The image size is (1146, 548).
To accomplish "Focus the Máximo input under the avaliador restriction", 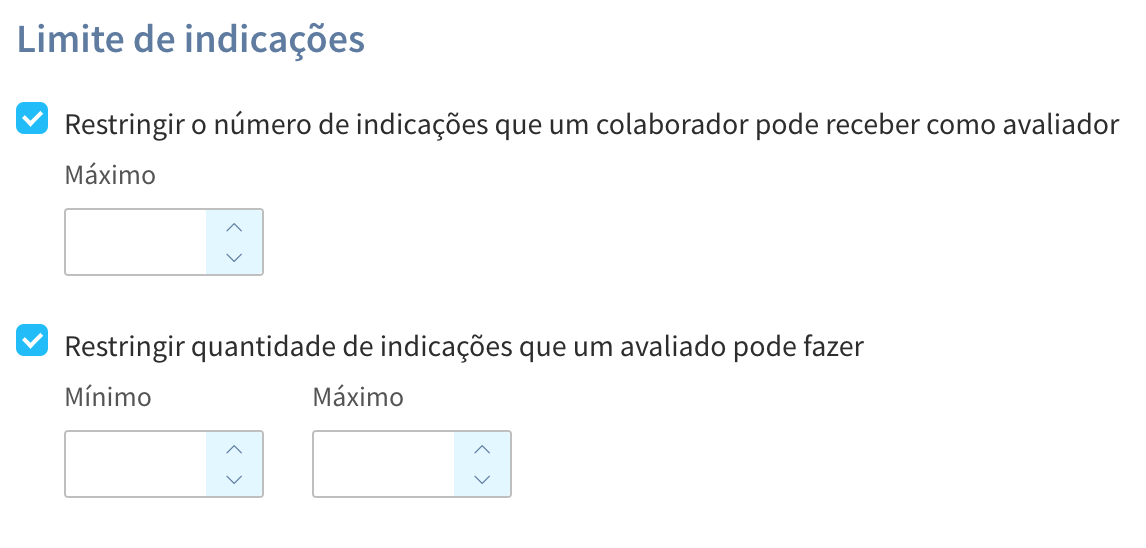I will (x=136, y=242).
